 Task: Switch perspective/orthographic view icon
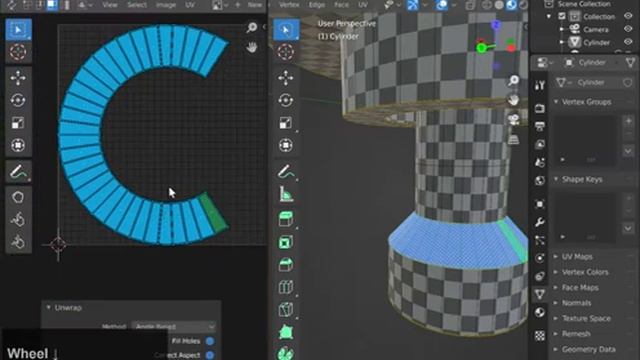(x=513, y=140)
